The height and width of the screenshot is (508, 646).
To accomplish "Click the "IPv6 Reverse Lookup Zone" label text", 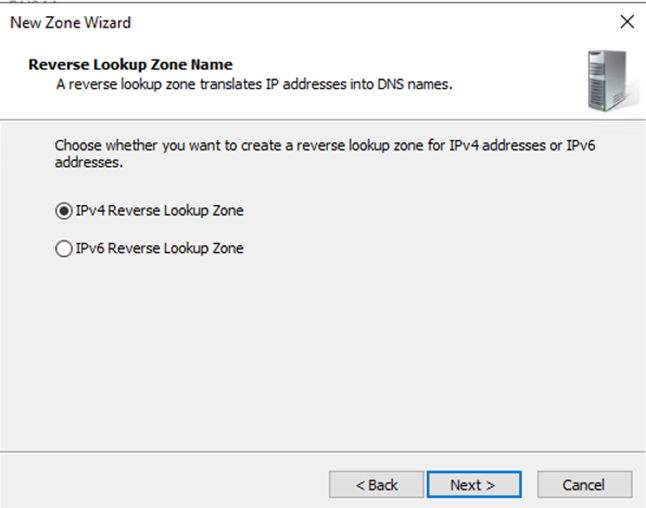I will 159,248.
